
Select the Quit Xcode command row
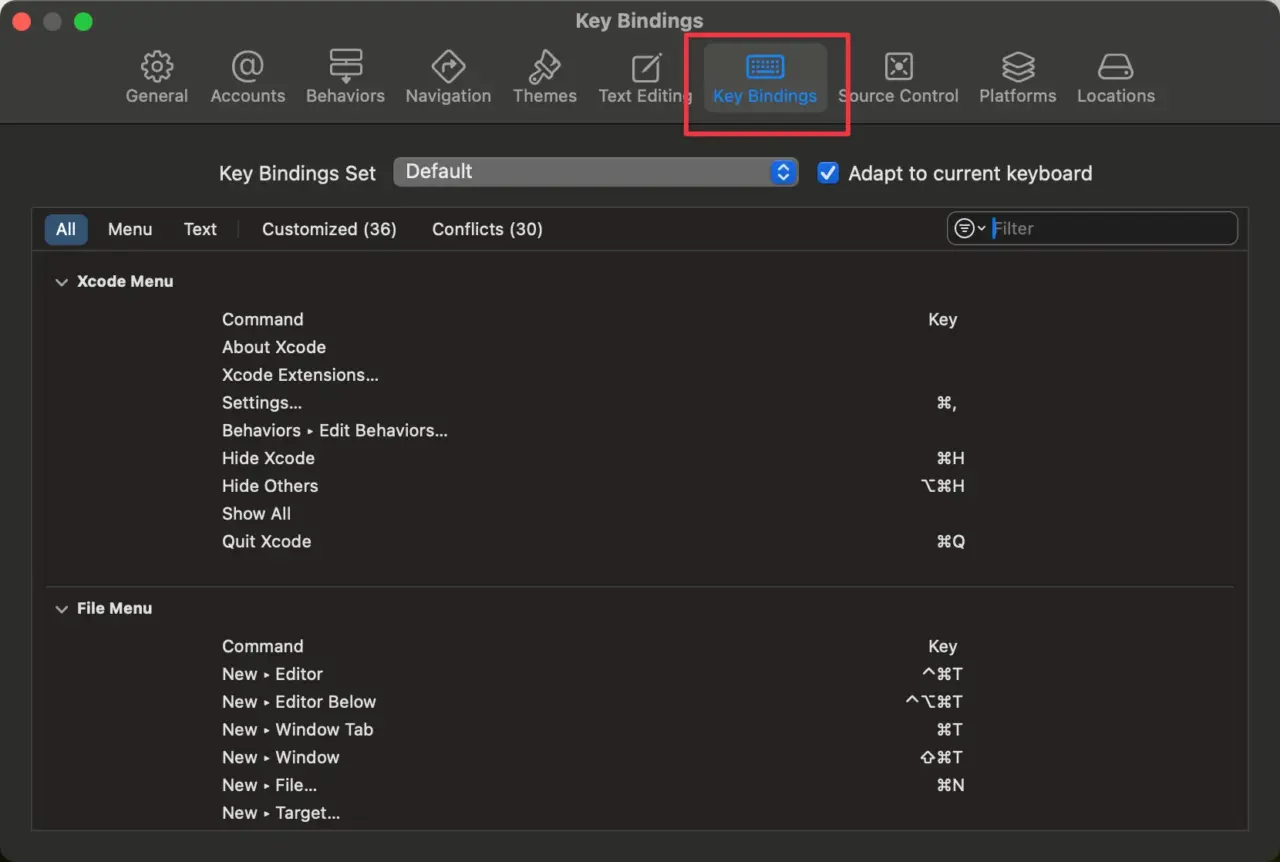pyautogui.click(x=640, y=542)
